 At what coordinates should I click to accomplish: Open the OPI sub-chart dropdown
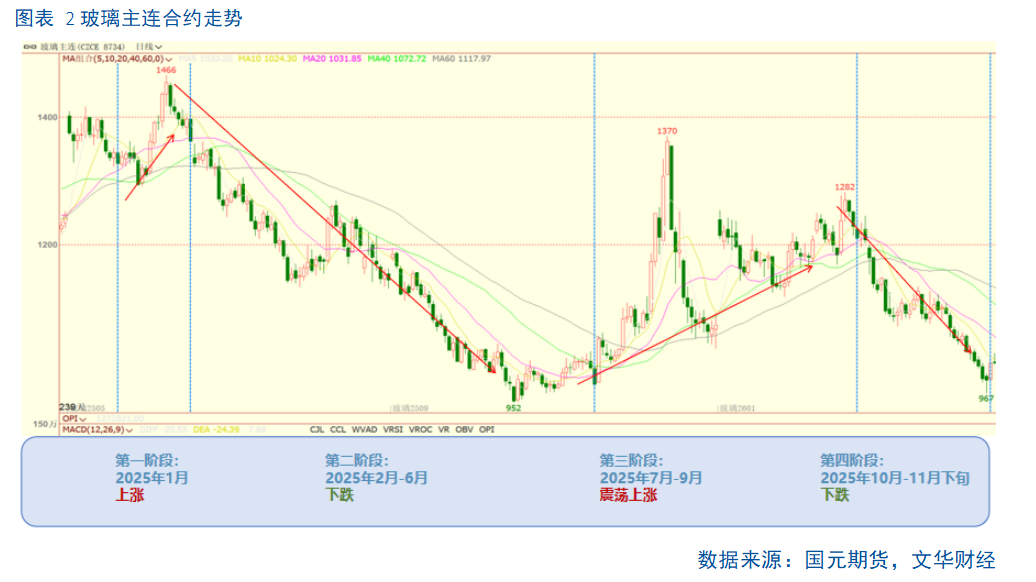[x=74, y=419]
